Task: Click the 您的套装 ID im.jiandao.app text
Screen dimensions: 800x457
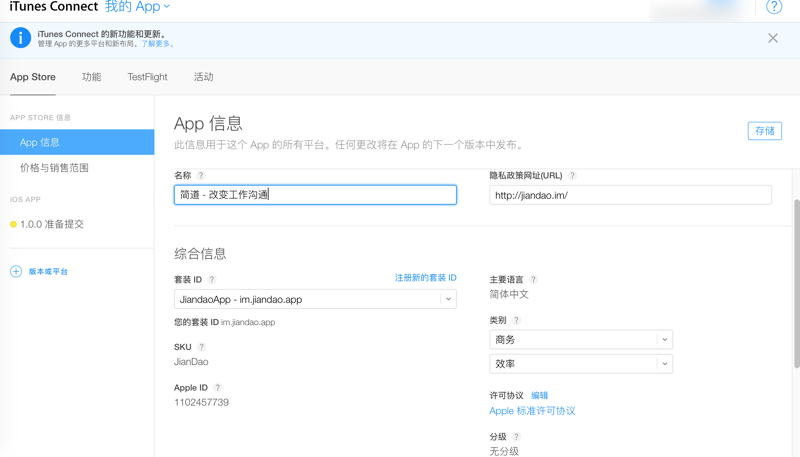Action: (224, 322)
